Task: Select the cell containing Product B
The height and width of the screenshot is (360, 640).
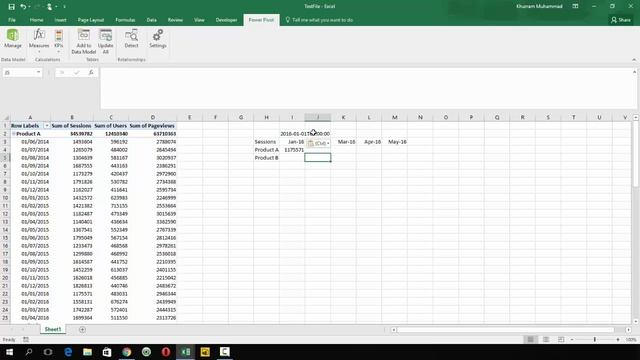Action: pos(267,158)
